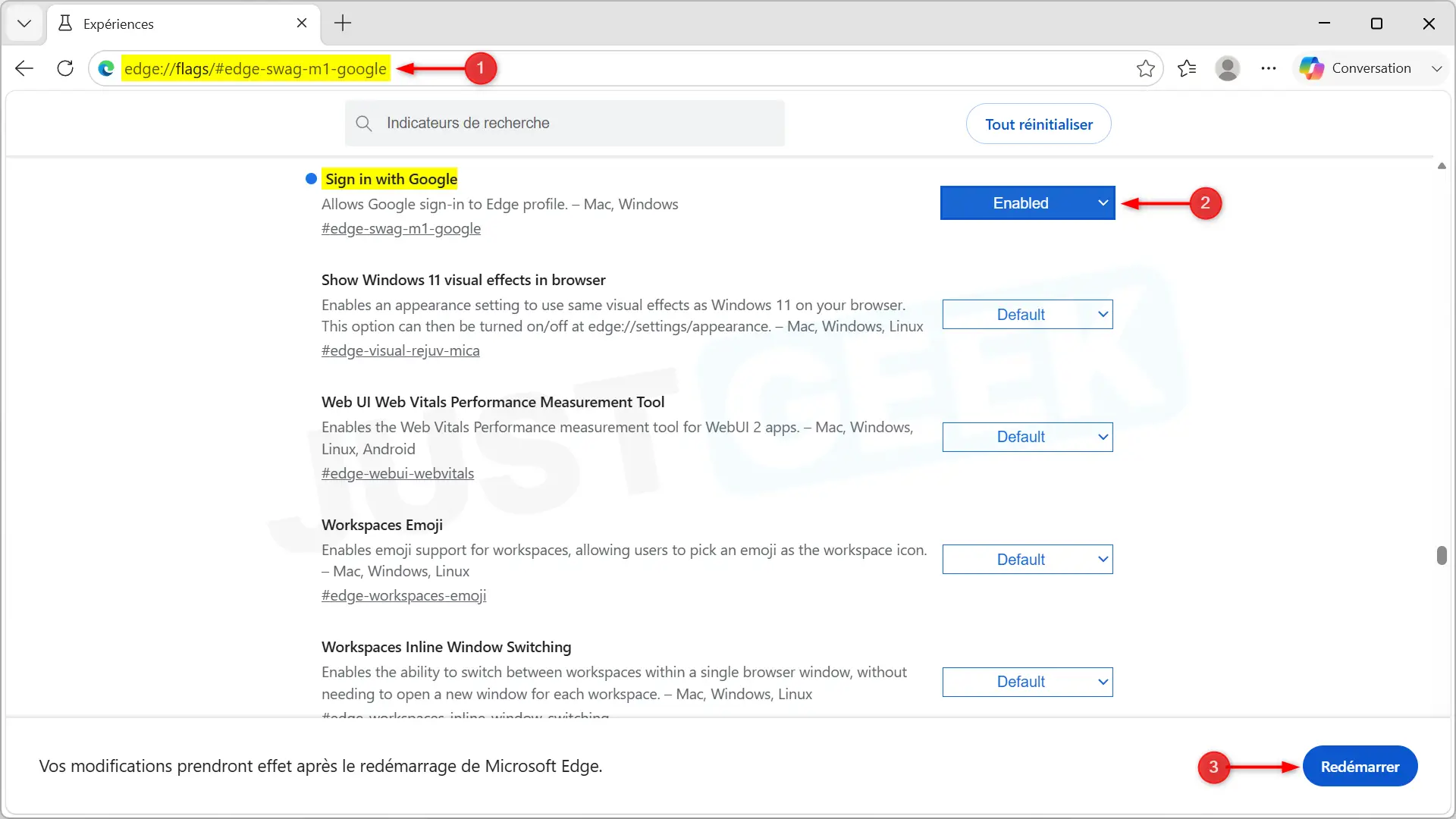Screen dimensions: 1456x819
Task: Maximize the Edge window
Action: click(1376, 24)
